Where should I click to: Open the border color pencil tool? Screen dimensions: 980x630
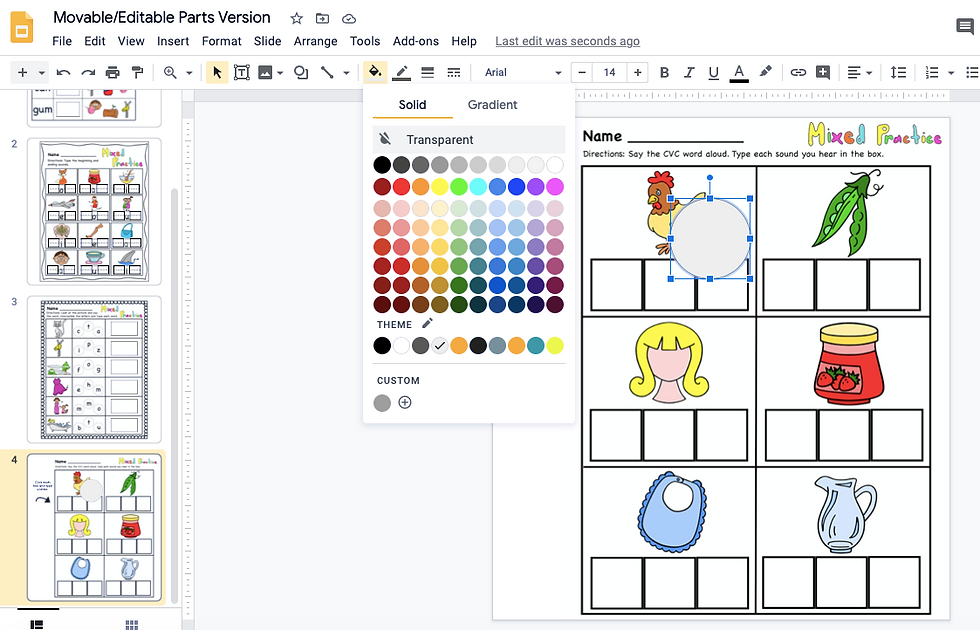pyautogui.click(x=401, y=72)
